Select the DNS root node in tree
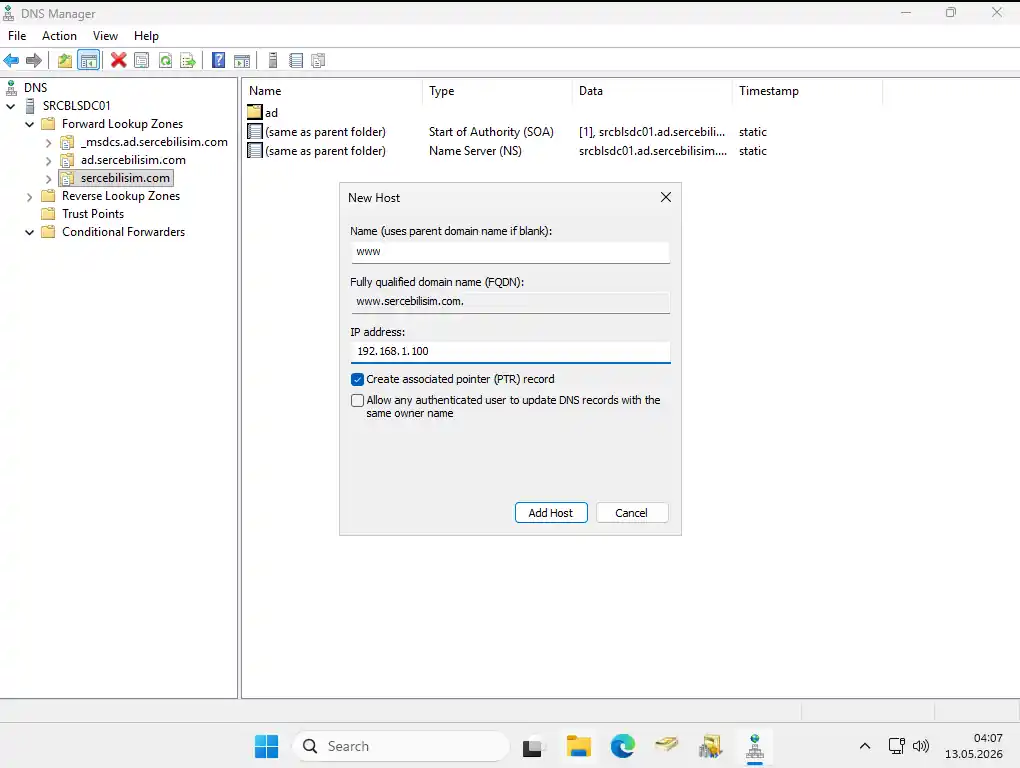The height and width of the screenshot is (768, 1020). (35, 88)
